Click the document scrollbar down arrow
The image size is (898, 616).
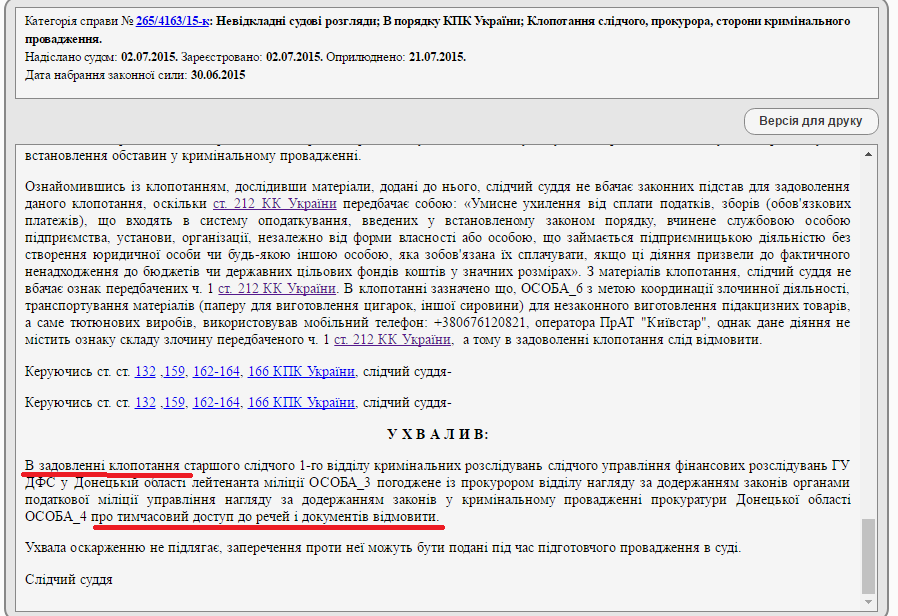coord(868,600)
